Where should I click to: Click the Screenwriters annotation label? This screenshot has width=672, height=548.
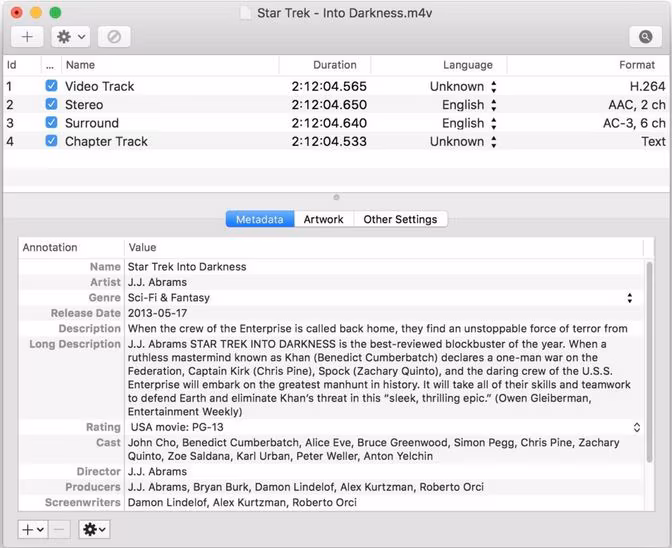pyautogui.click(x=83, y=503)
